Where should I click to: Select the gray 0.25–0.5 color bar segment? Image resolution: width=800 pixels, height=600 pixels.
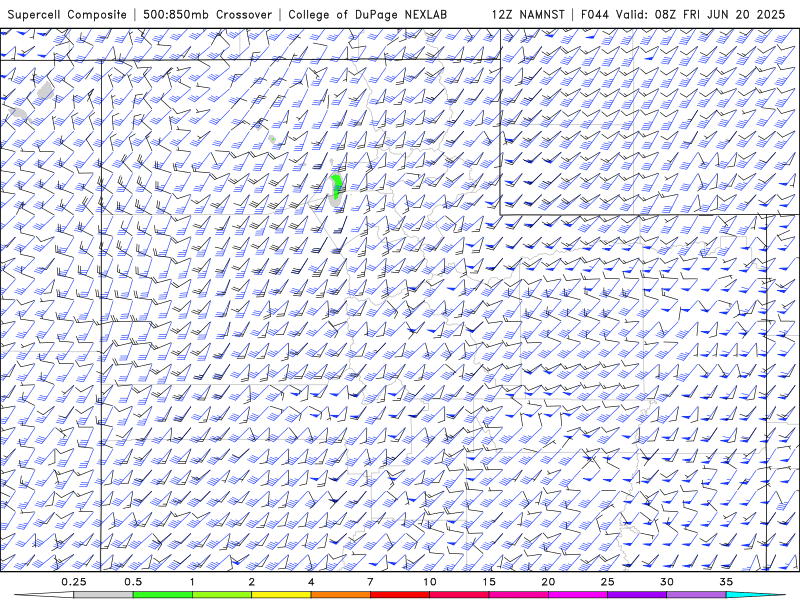[103, 595]
